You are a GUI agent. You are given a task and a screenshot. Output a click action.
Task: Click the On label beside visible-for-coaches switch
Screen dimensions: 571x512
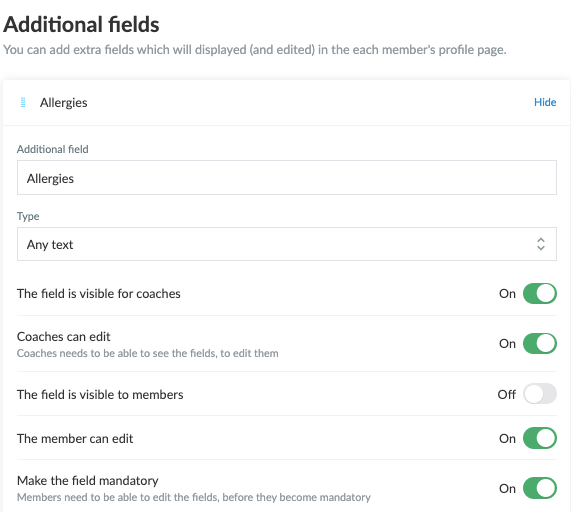click(x=507, y=294)
